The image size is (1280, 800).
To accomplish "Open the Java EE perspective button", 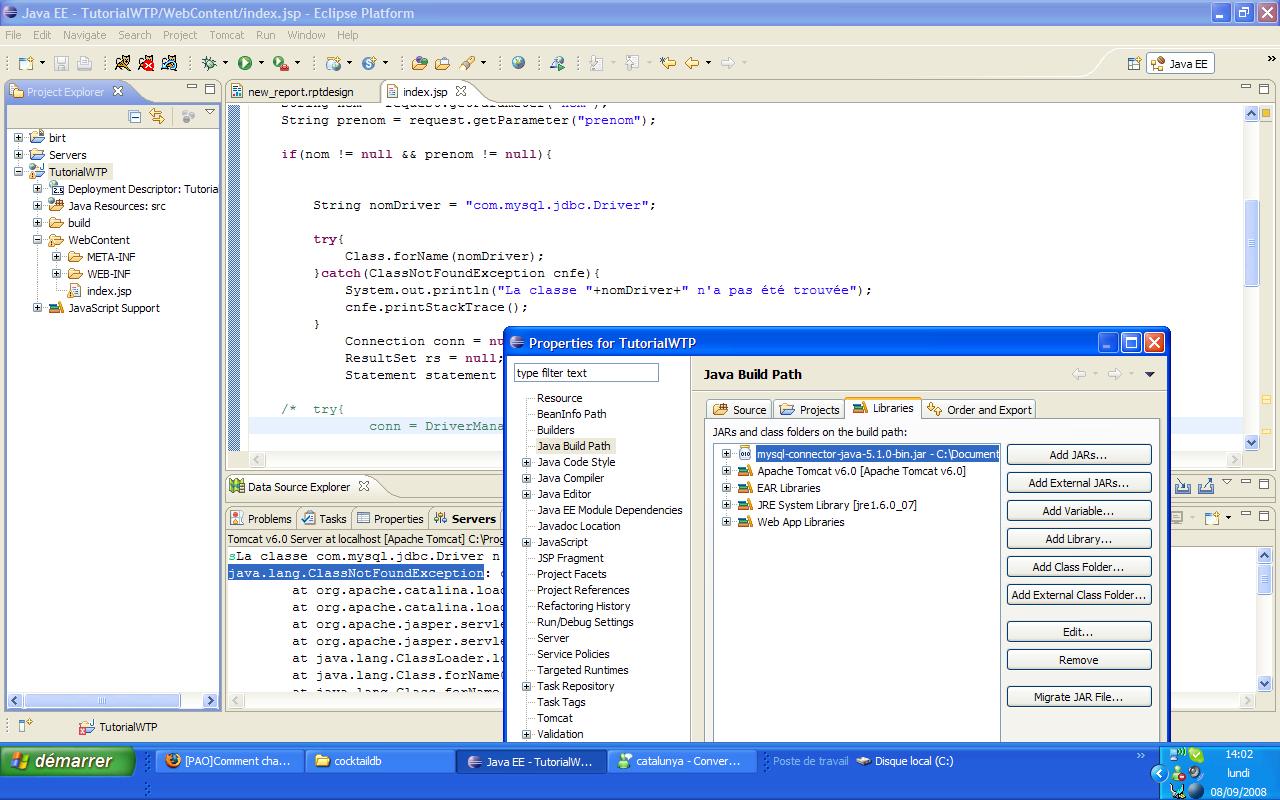I will [x=1180, y=63].
